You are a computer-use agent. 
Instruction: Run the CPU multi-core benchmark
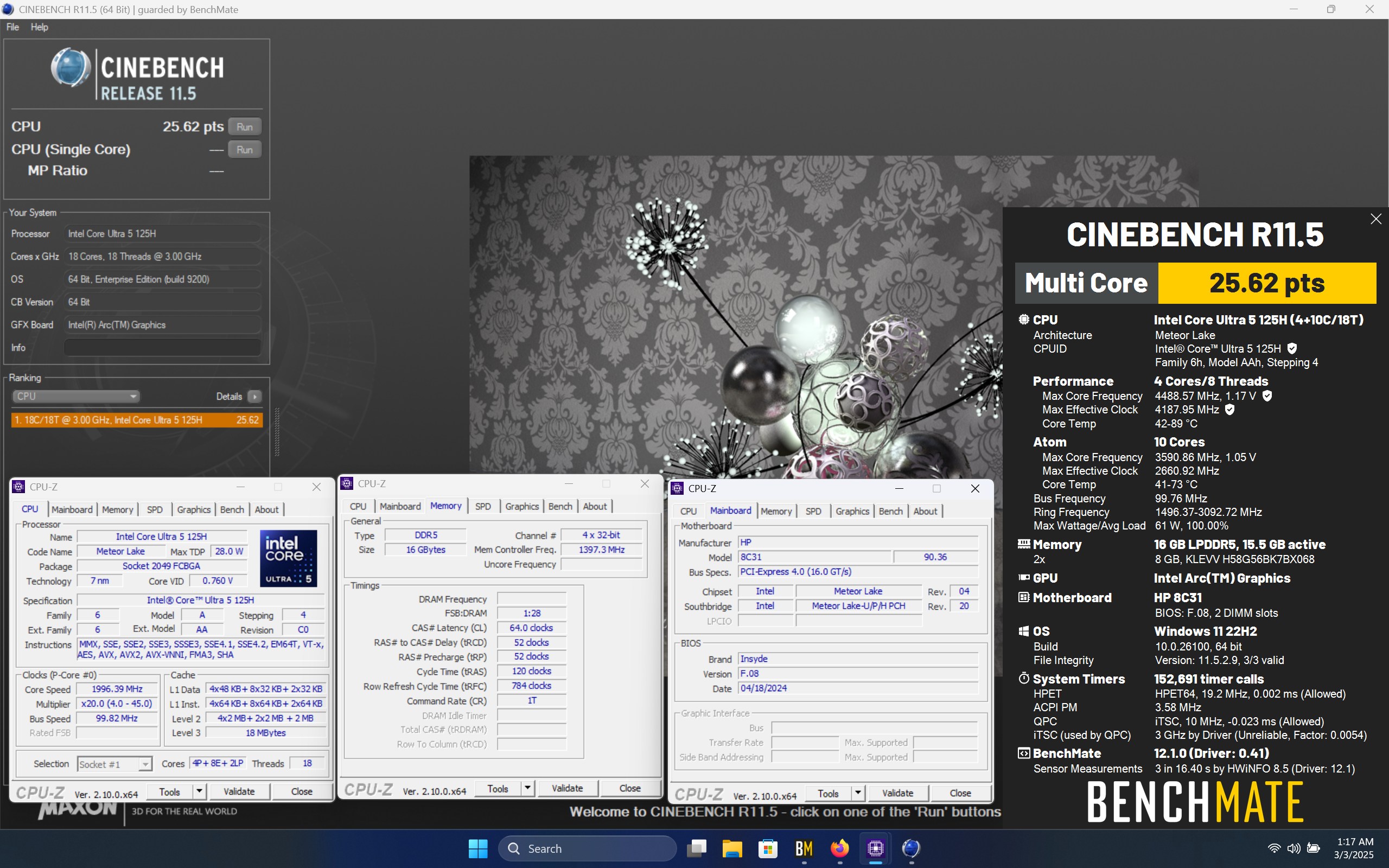tap(245, 127)
